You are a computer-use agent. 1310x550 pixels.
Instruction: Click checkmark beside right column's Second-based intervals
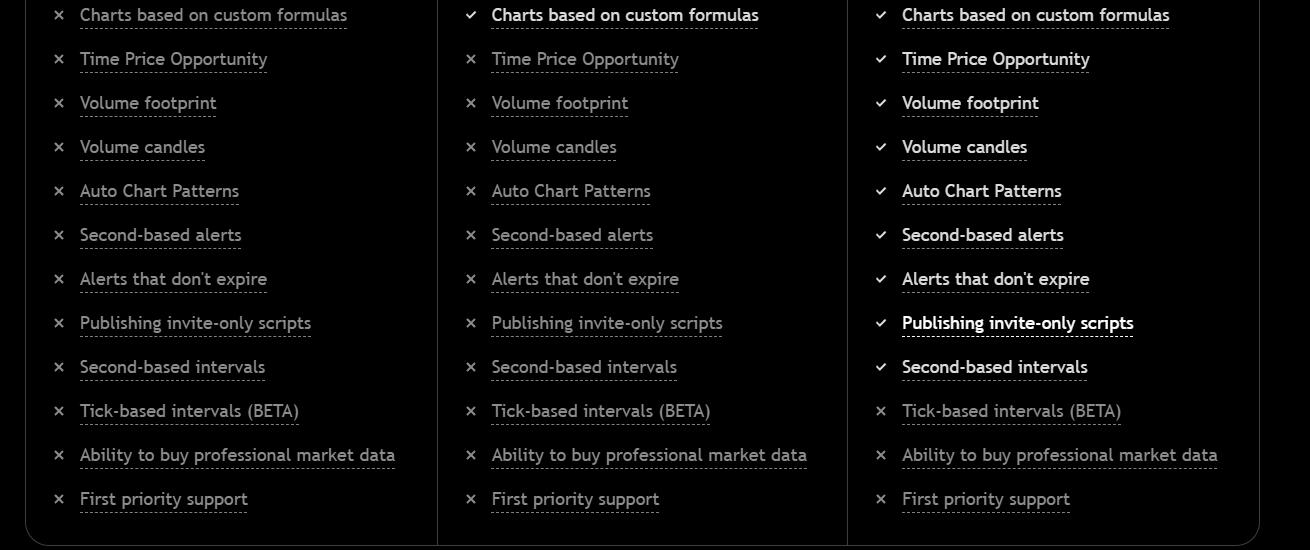[x=881, y=367]
